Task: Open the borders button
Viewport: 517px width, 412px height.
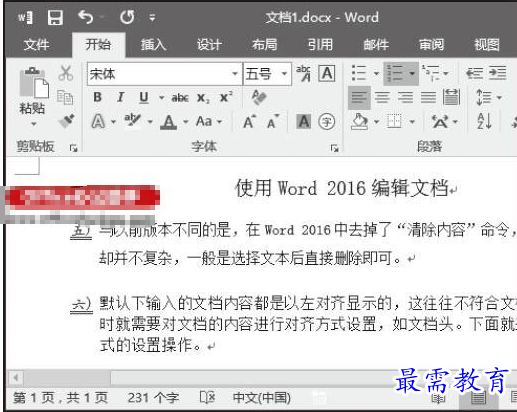Action: tap(394, 121)
